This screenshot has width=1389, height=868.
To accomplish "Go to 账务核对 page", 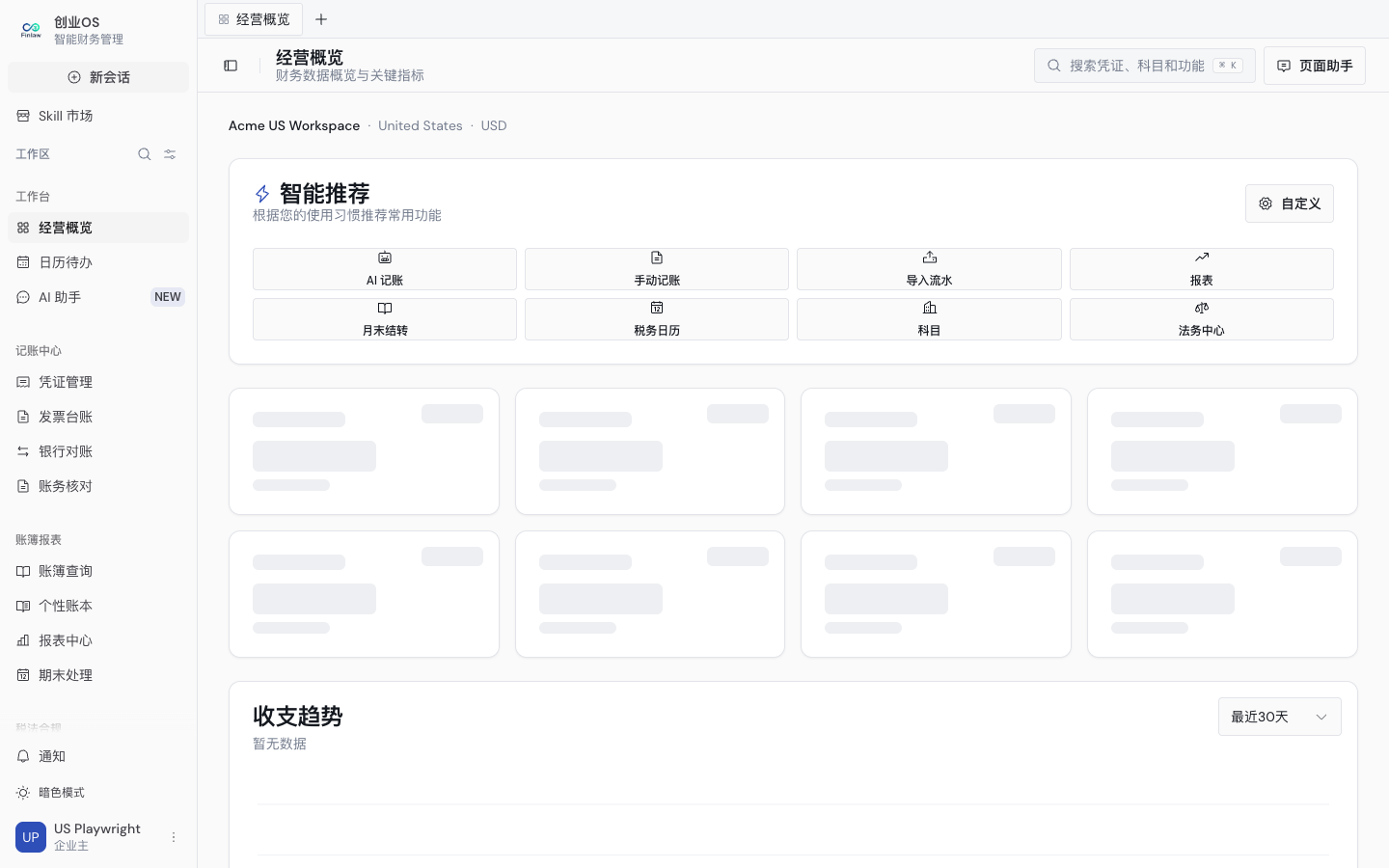I will (98, 486).
